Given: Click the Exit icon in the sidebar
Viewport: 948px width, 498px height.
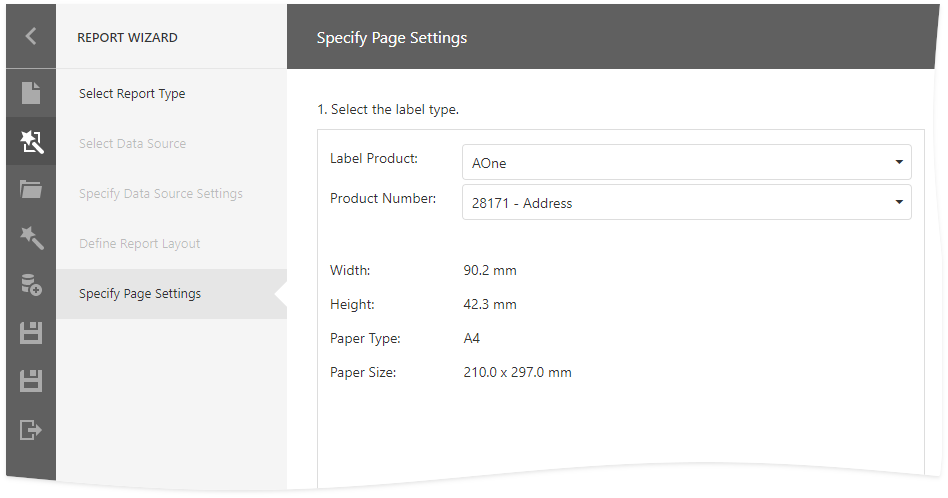Looking at the screenshot, I should [31, 430].
